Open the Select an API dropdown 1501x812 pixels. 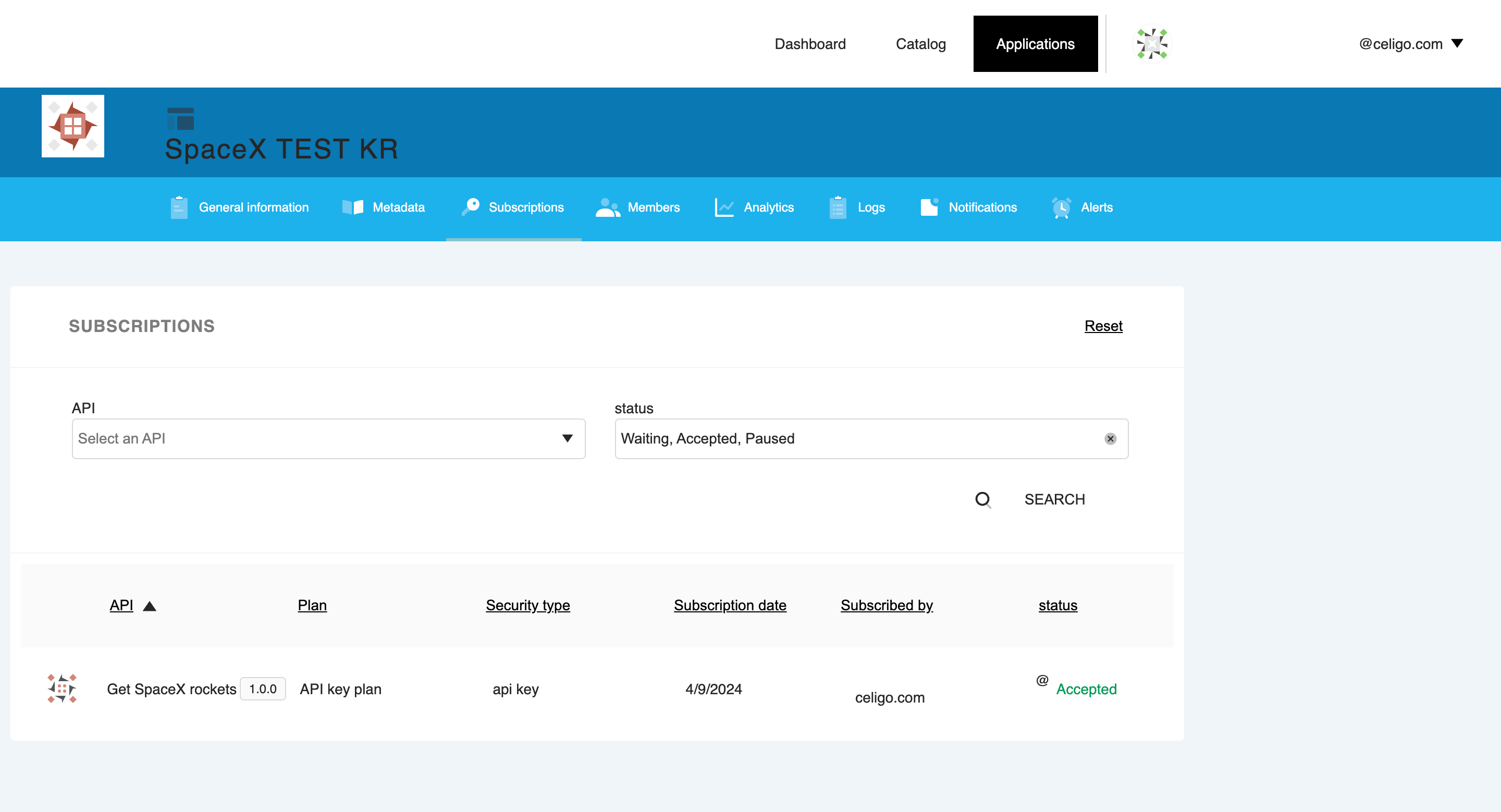(328, 439)
